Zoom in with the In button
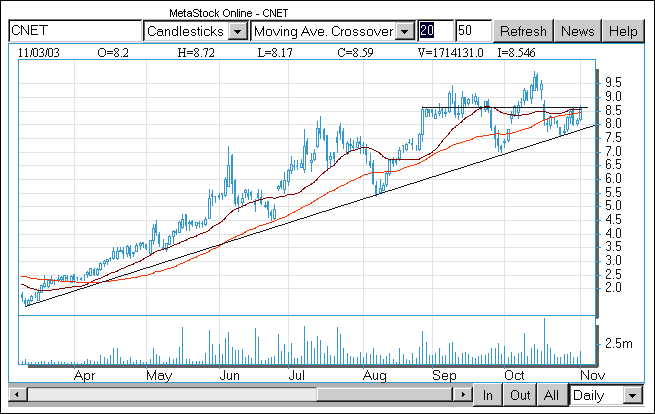Screen dimensions: 655x414 [x=487, y=395]
